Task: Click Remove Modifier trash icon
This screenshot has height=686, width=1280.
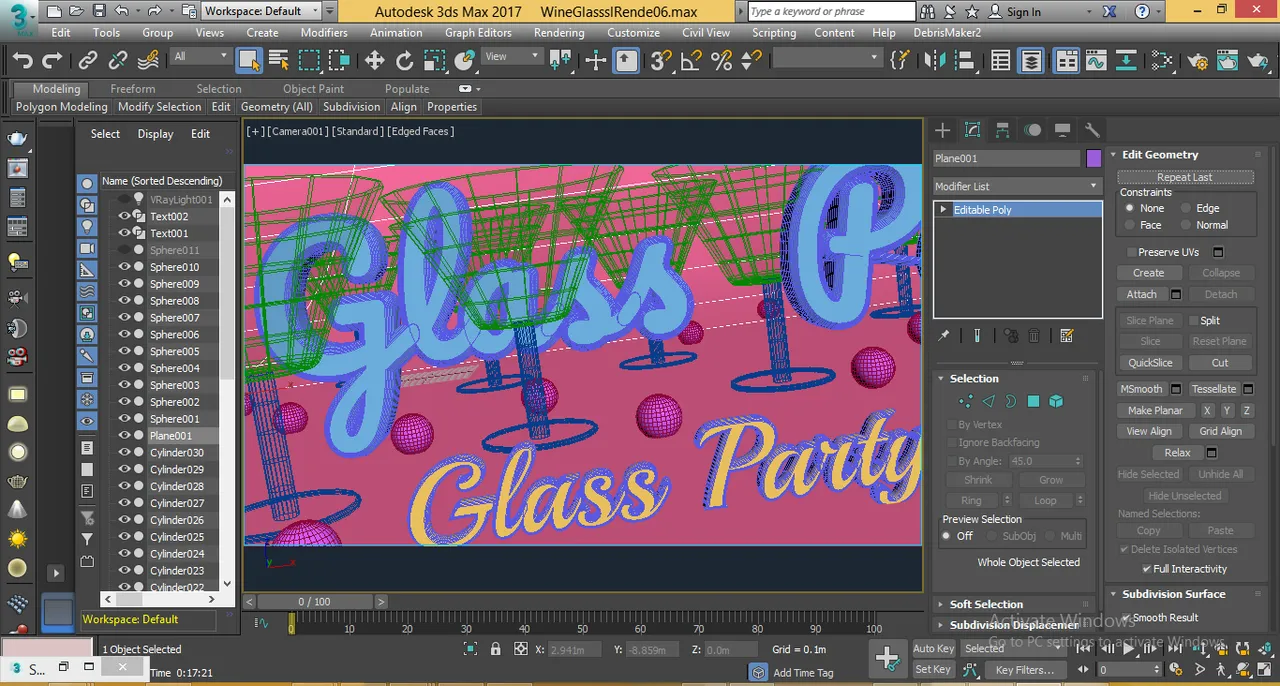Action: [1034, 336]
